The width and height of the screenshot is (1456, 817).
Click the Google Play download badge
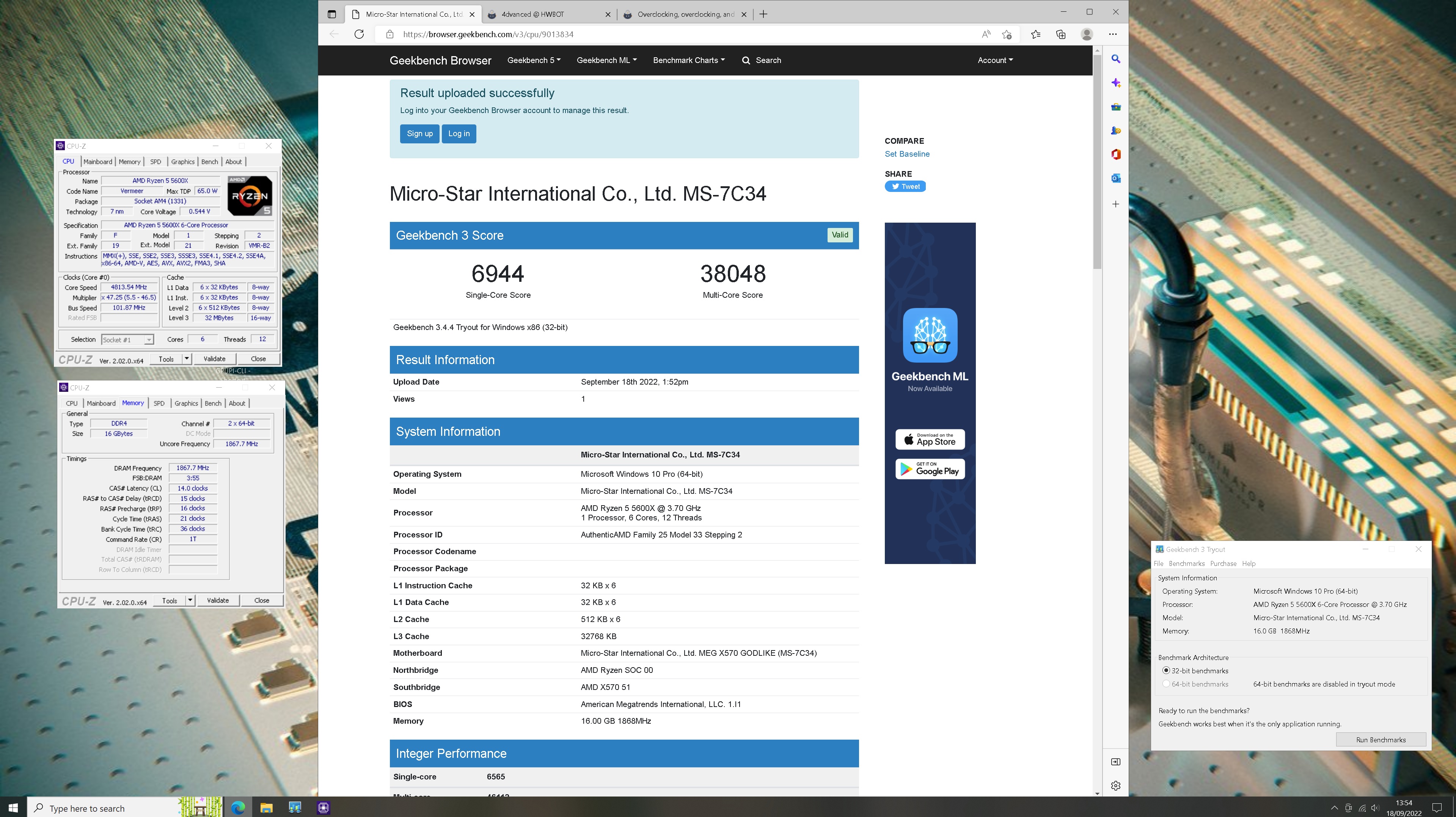pyautogui.click(x=930, y=469)
